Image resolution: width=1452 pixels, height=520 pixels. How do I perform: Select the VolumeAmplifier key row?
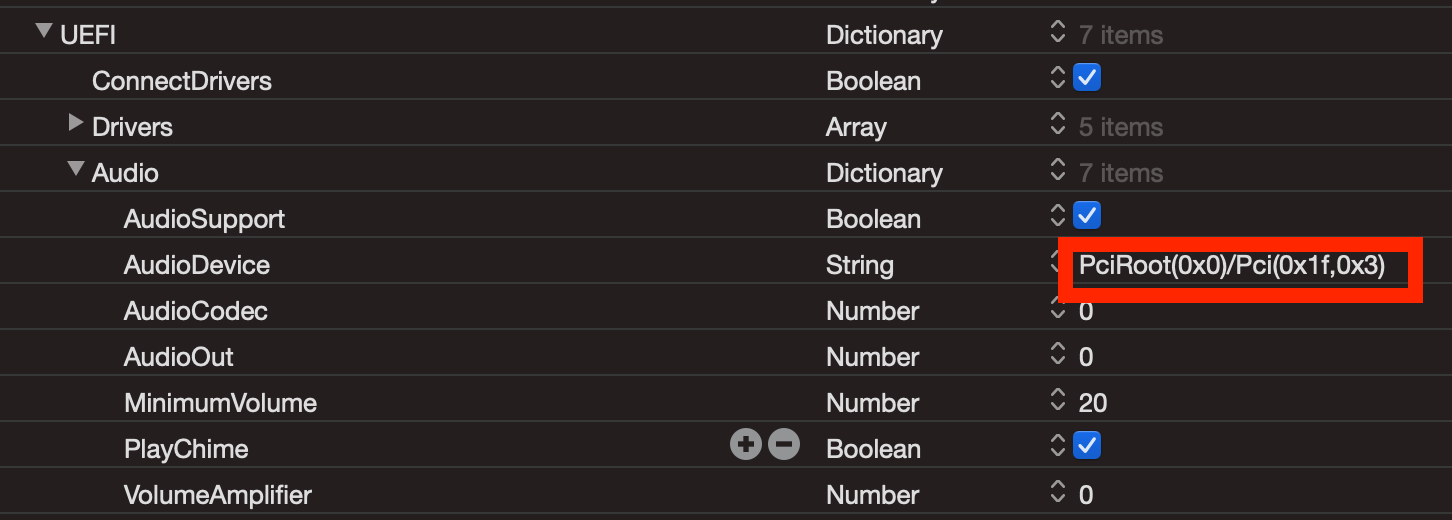(x=217, y=495)
